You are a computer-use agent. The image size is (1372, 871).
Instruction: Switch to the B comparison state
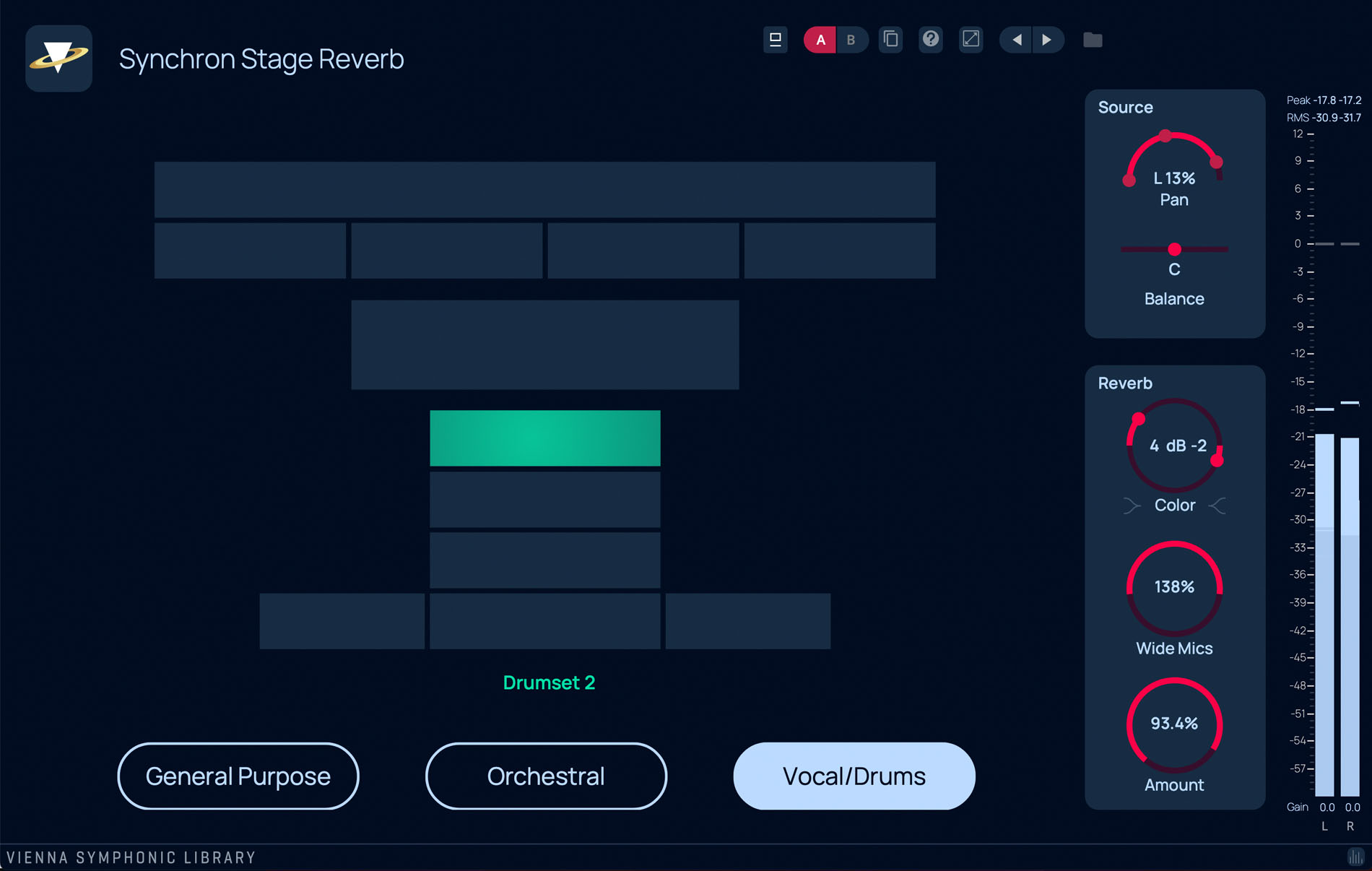851,40
